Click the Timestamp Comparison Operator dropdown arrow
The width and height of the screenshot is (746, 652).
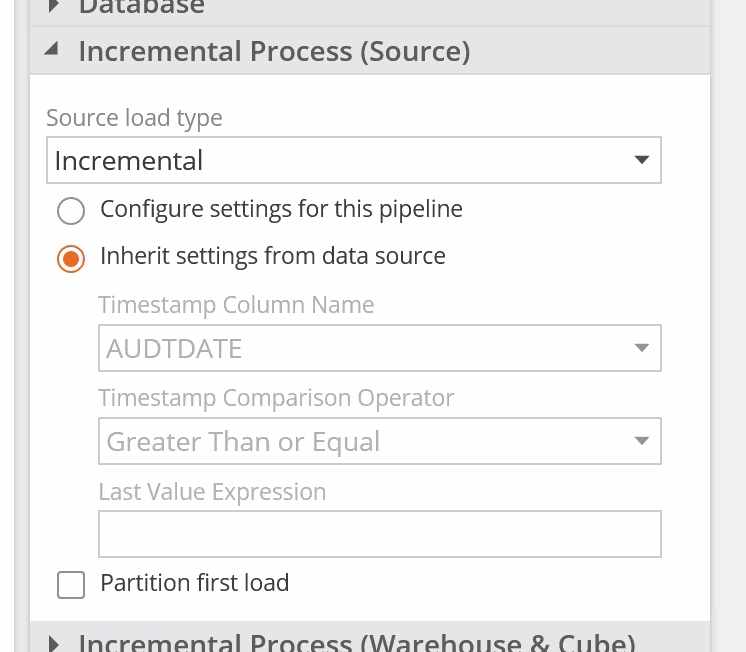(642, 441)
